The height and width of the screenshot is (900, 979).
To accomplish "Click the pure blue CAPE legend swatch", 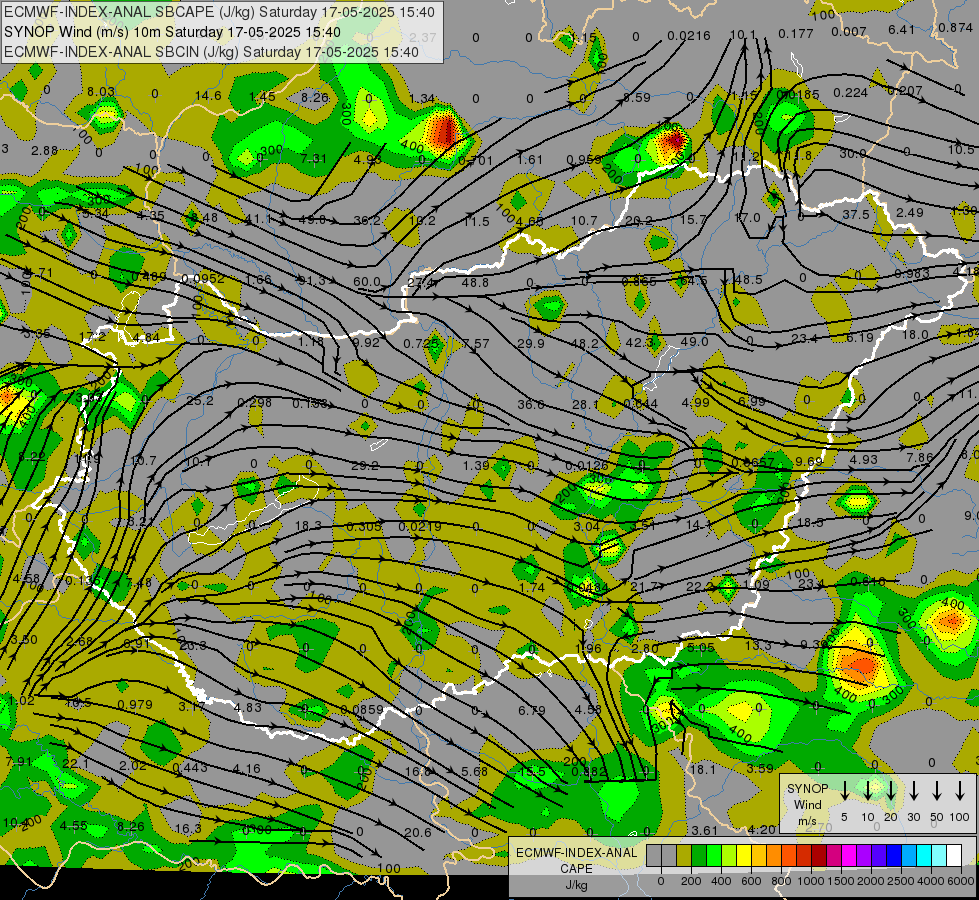I will point(893,856).
